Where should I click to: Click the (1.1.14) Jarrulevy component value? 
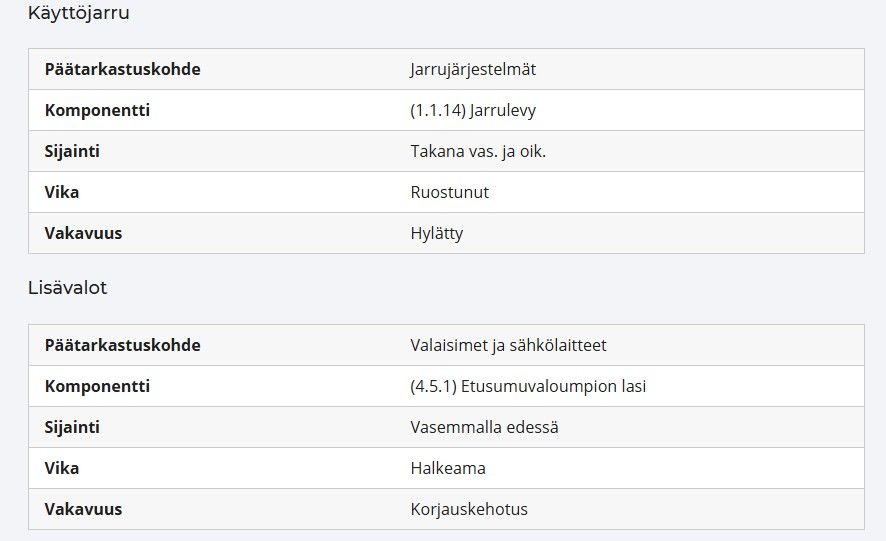tap(473, 110)
